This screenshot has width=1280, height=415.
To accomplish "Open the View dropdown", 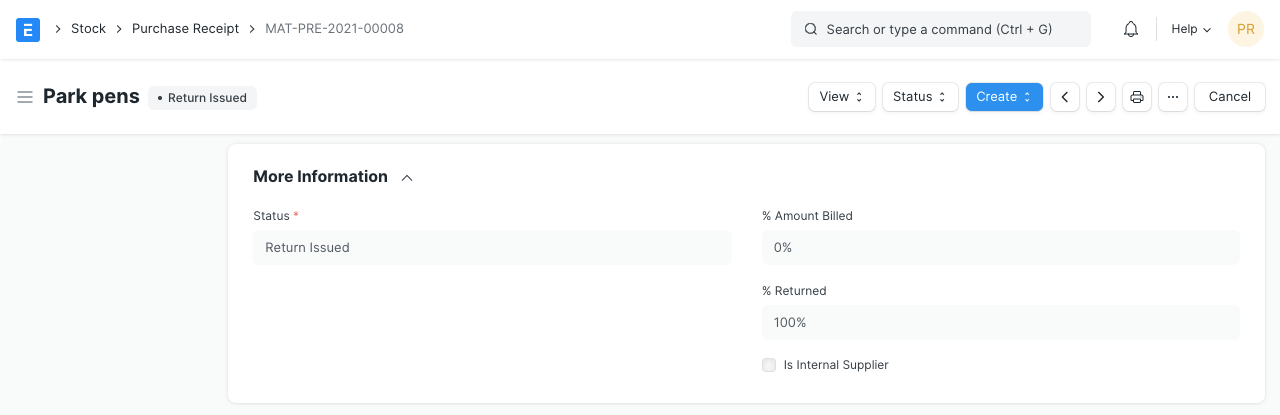I will pyautogui.click(x=842, y=97).
